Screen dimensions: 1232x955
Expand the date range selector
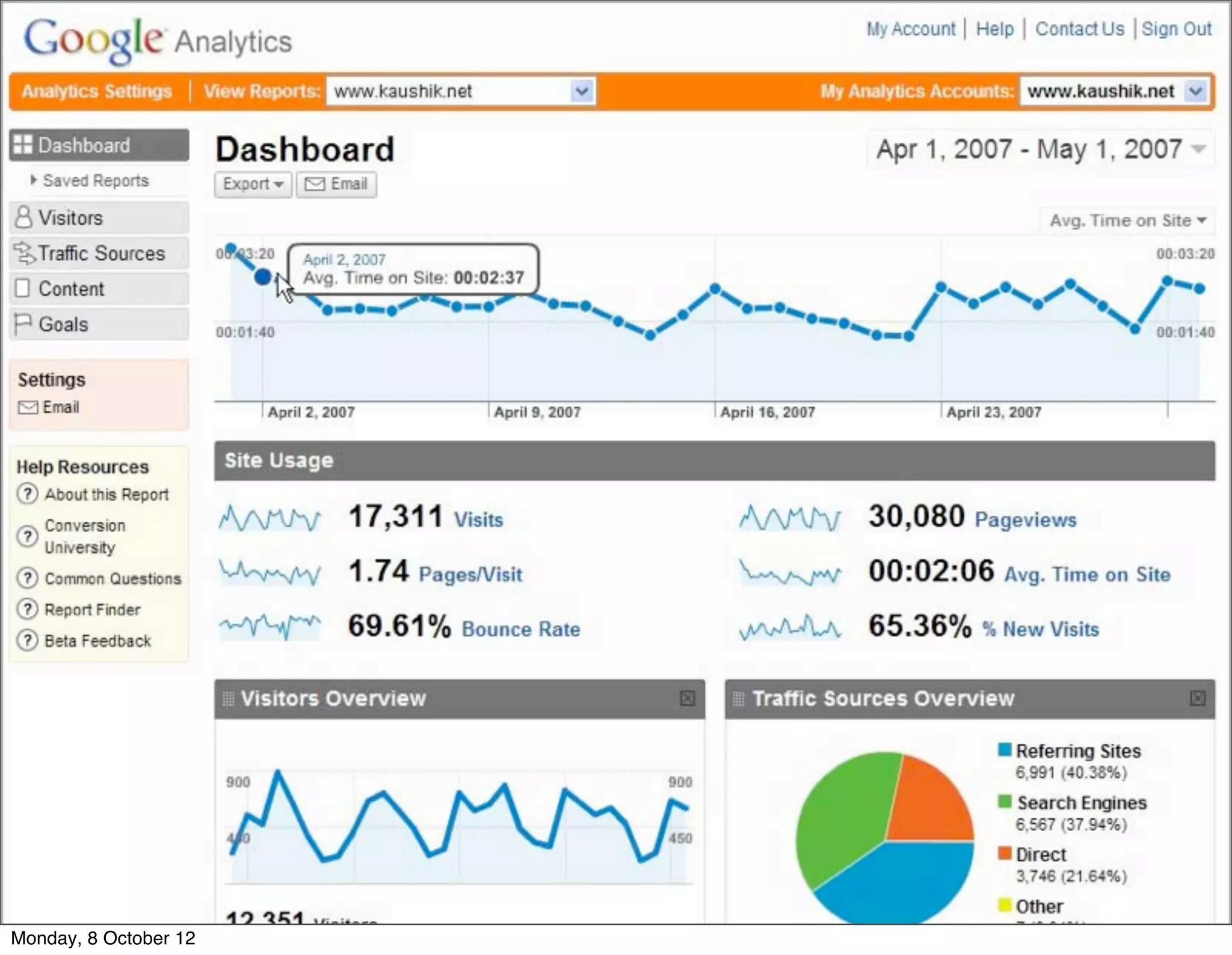tap(1199, 149)
